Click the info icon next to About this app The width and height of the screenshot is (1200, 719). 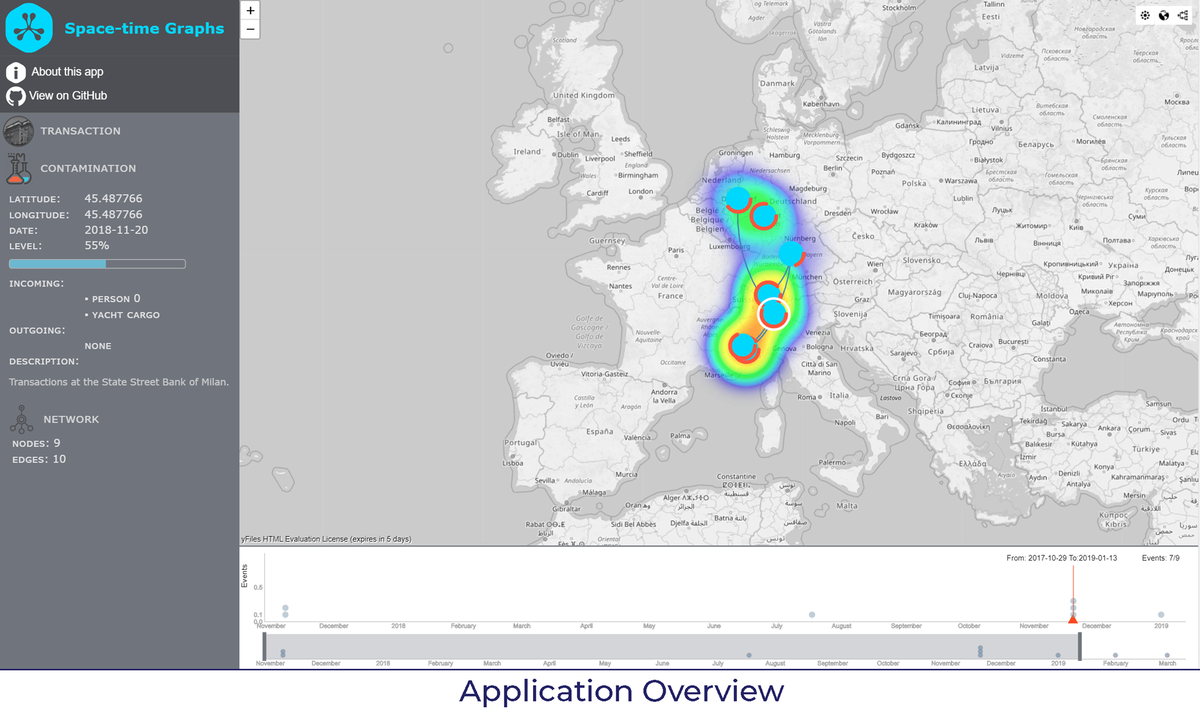14,72
